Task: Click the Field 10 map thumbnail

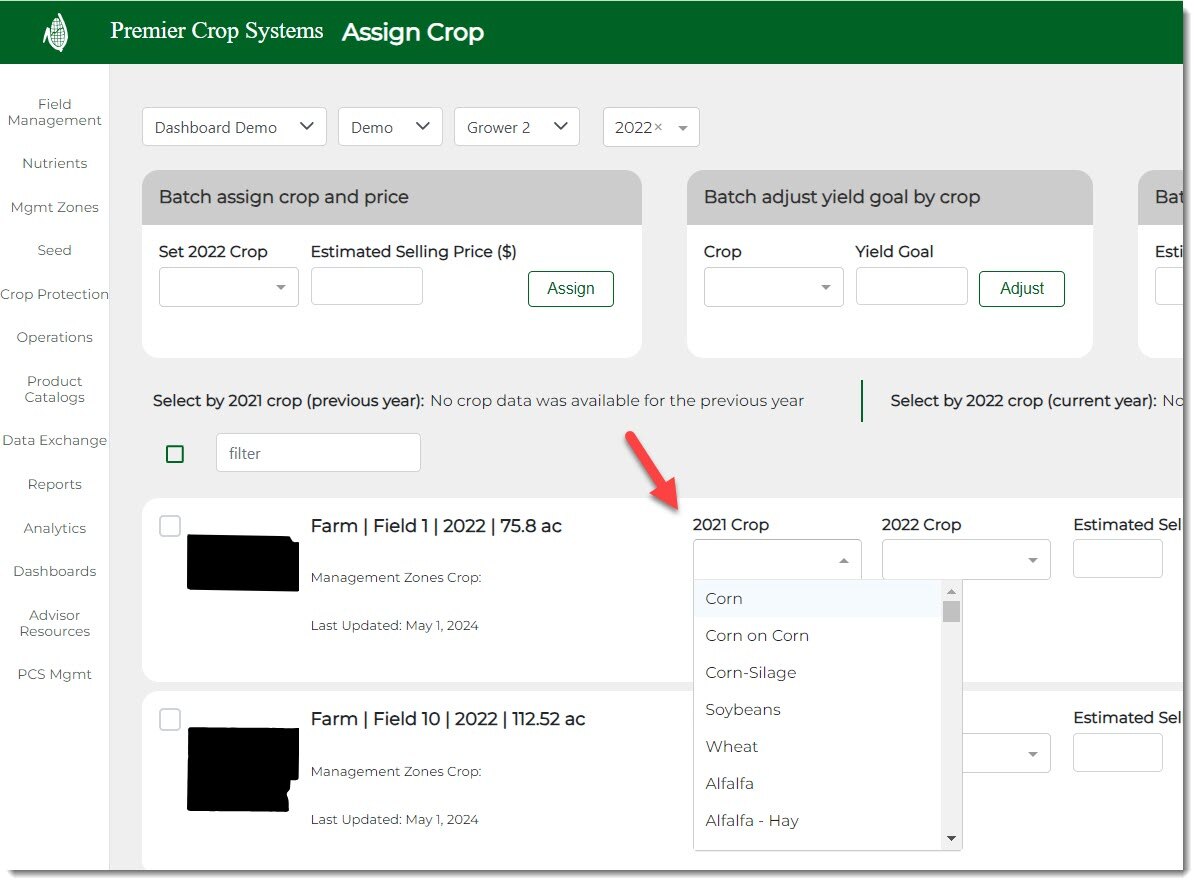Action: pyautogui.click(x=242, y=768)
